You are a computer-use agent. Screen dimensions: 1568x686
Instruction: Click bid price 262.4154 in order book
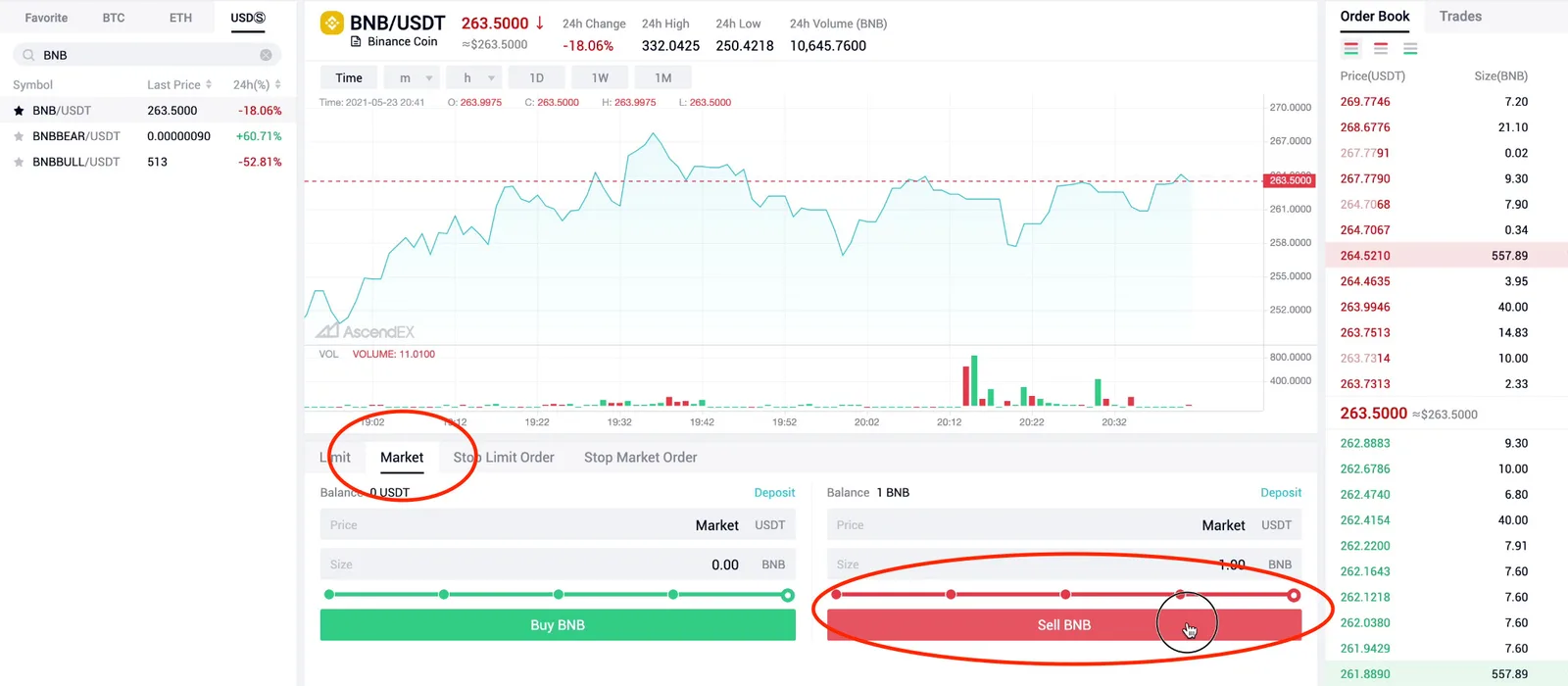tap(1365, 520)
